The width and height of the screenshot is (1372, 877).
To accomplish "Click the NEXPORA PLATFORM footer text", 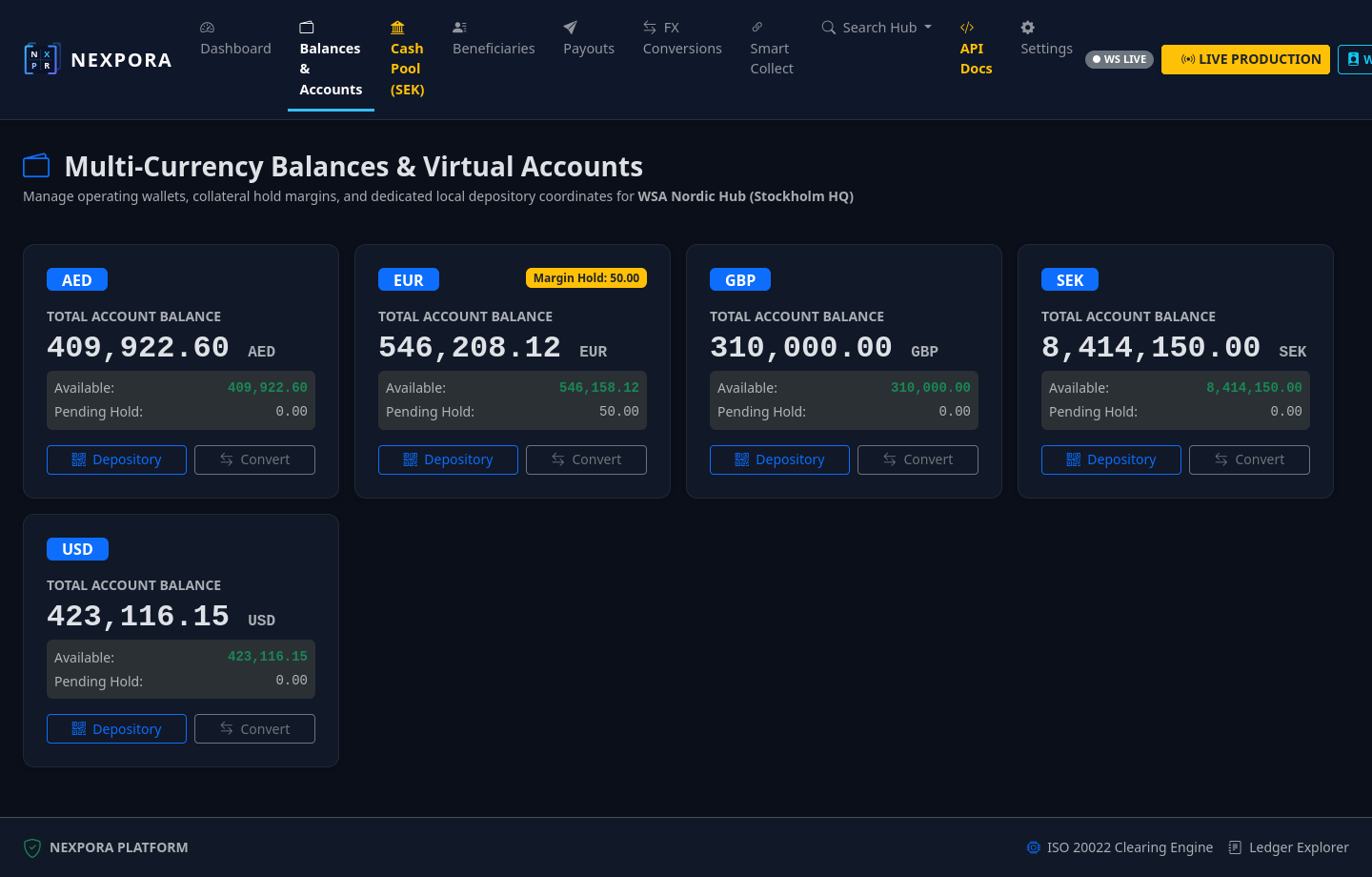I will point(118,847).
